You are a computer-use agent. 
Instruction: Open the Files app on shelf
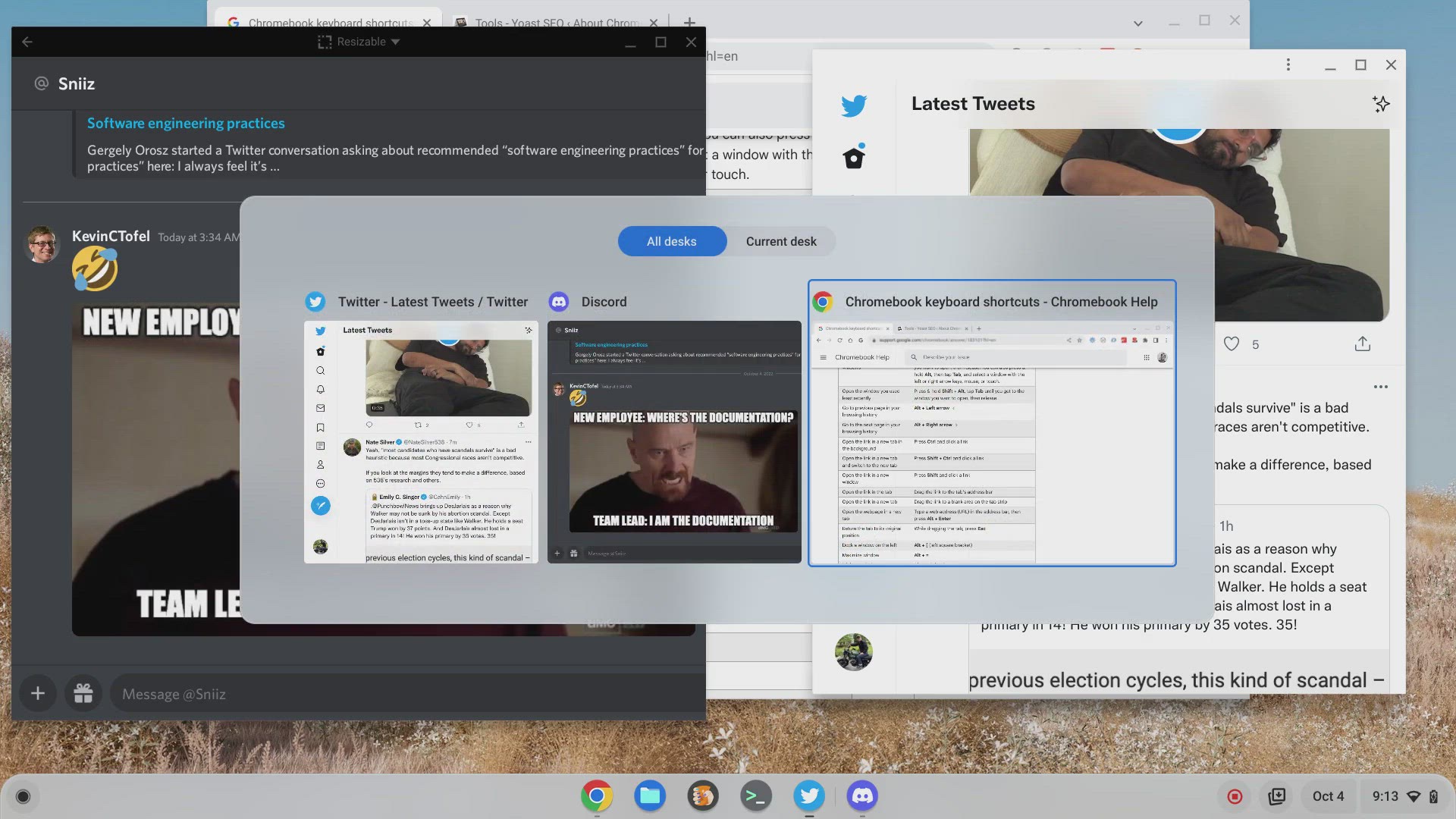click(x=650, y=795)
